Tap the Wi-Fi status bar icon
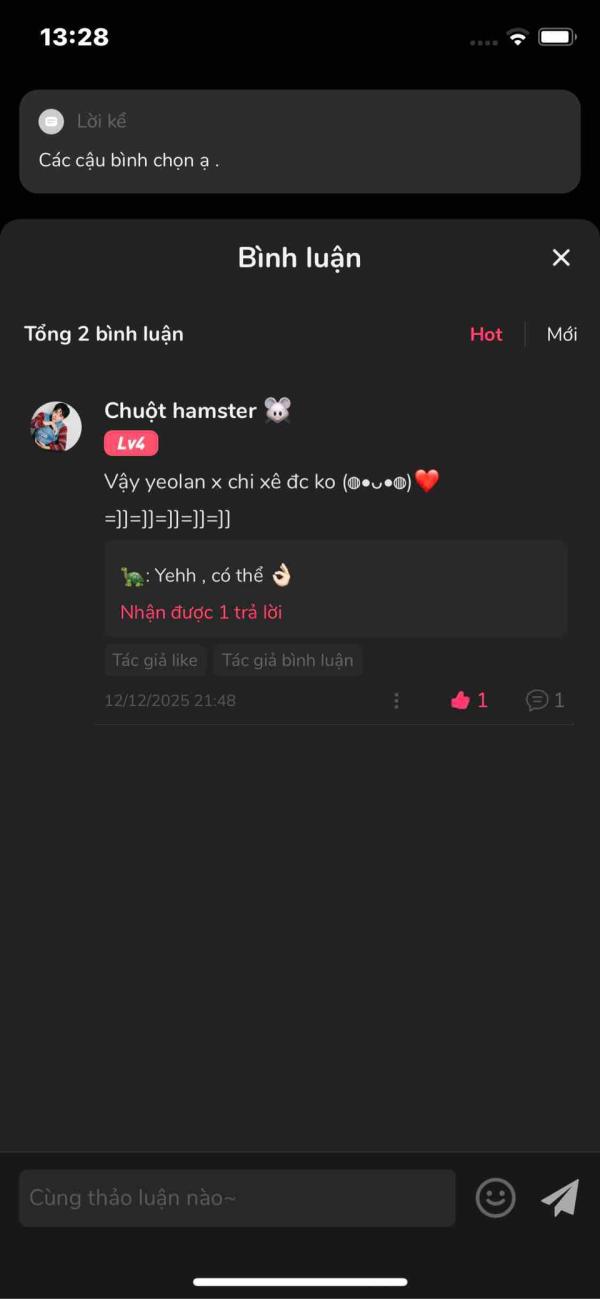 point(517,38)
